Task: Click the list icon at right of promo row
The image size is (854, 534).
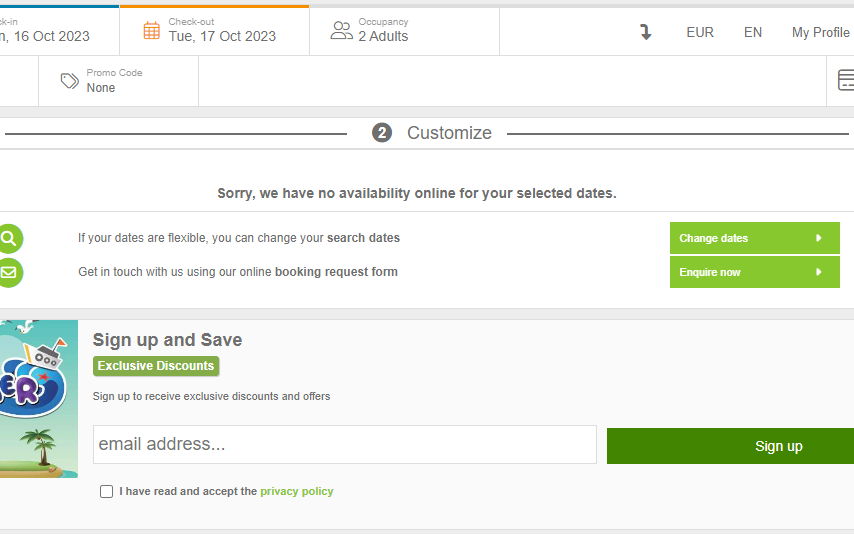Action: (x=846, y=80)
